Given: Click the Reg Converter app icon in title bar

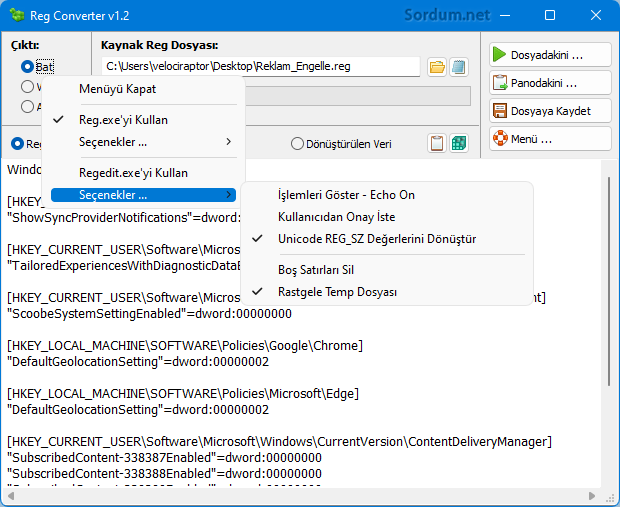Looking at the screenshot, I should click(15, 15).
